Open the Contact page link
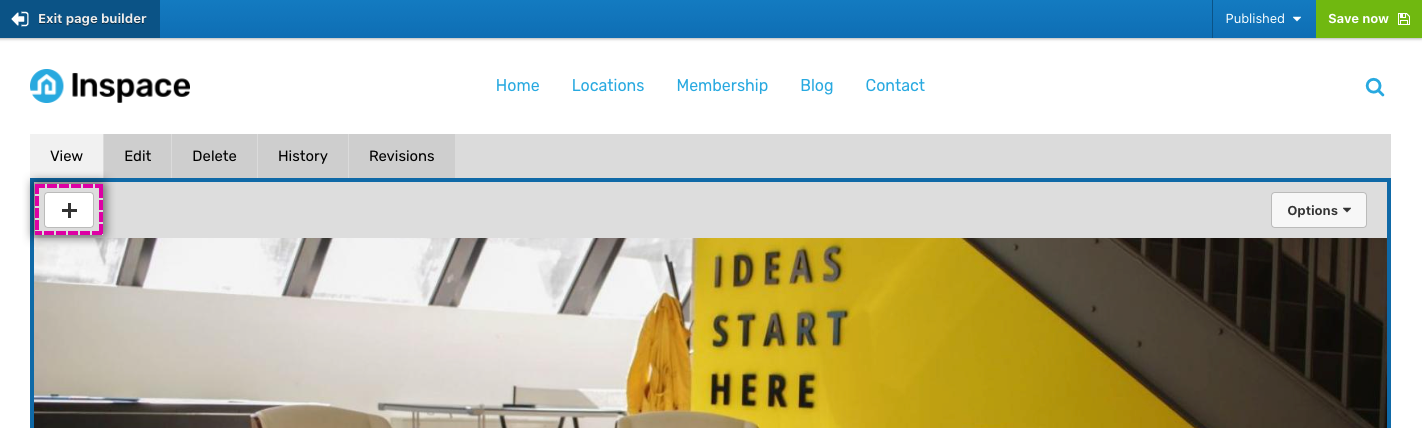 pyautogui.click(x=895, y=86)
